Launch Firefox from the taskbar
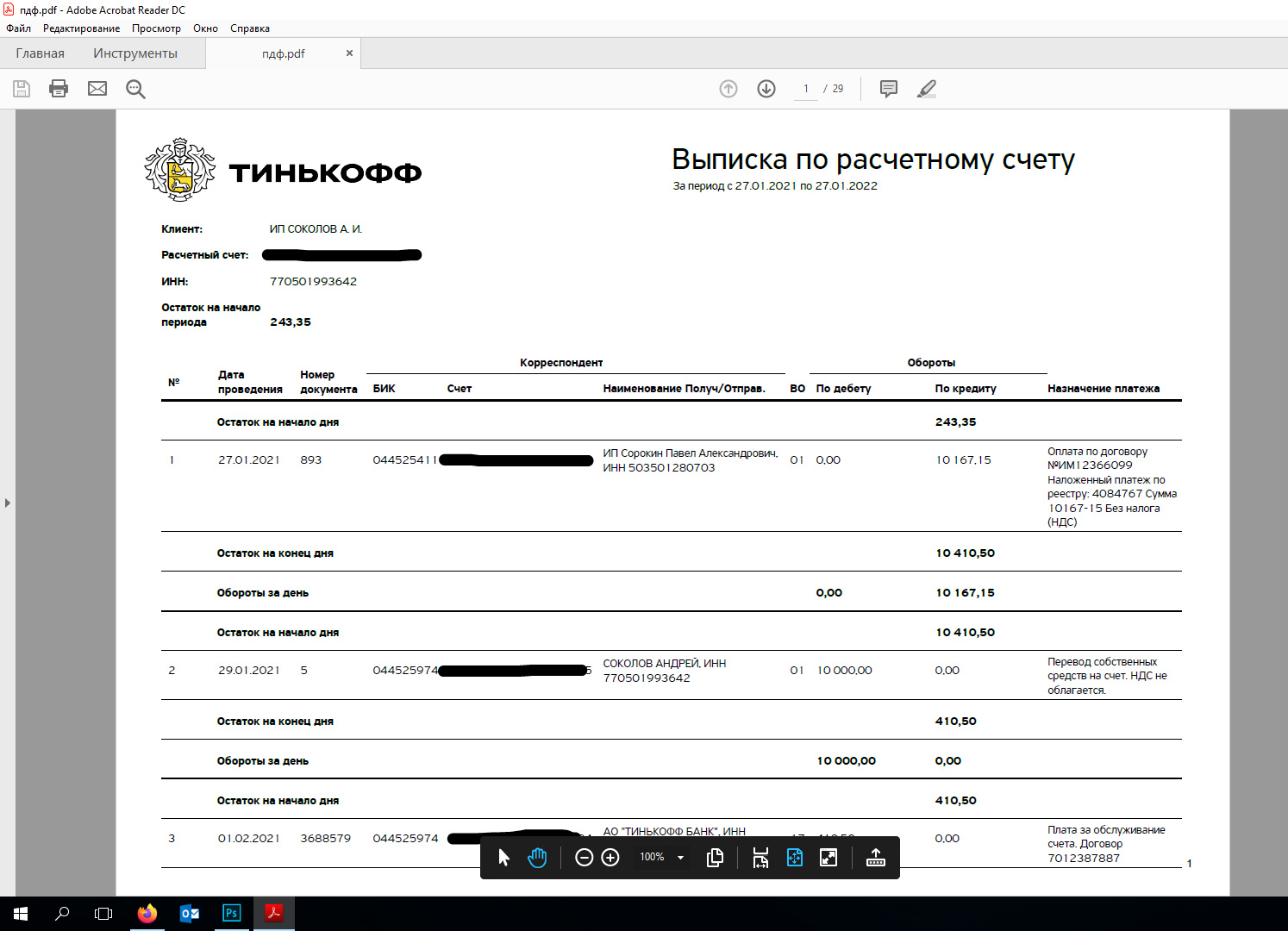Screen dimensions: 1288x931 (147, 914)
